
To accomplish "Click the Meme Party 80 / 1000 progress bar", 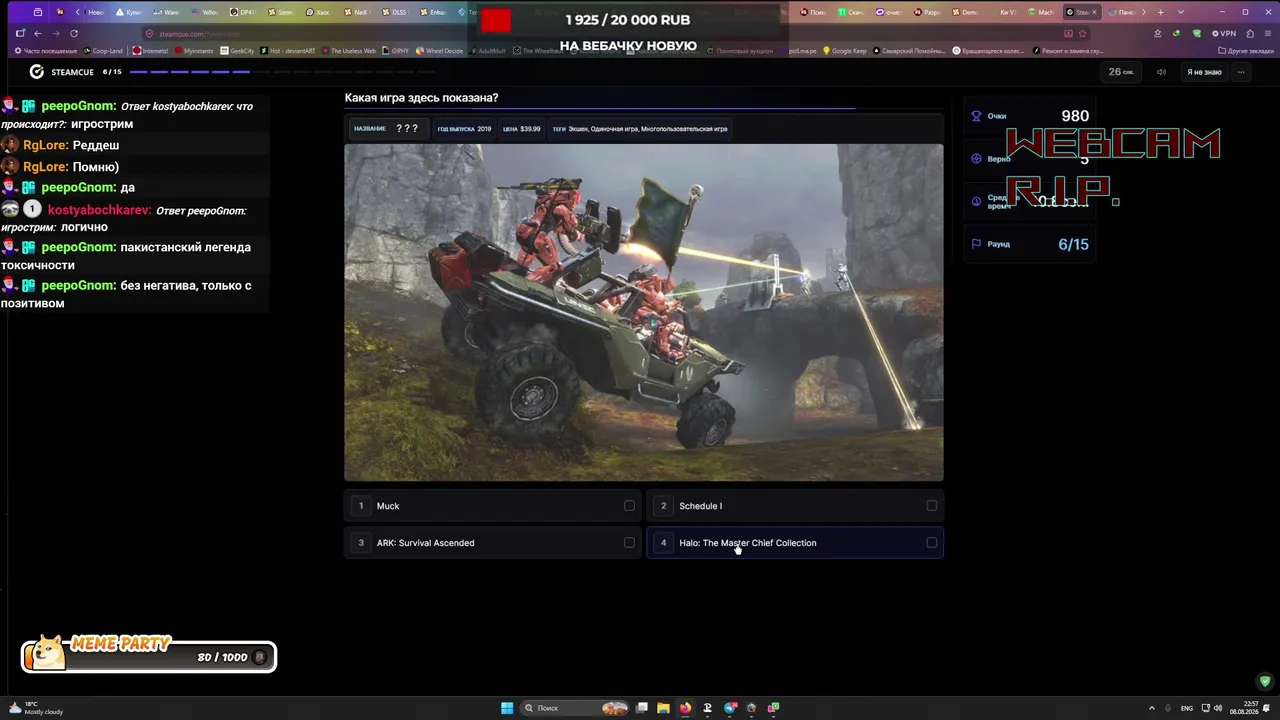I will (149, 657).
